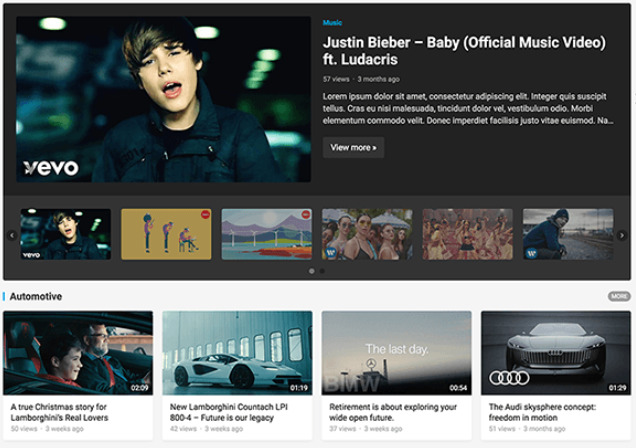Open the Automotive section heading
Image resolution: width=636 pixels, height=448 pixels.
click(x=36, y=296)
